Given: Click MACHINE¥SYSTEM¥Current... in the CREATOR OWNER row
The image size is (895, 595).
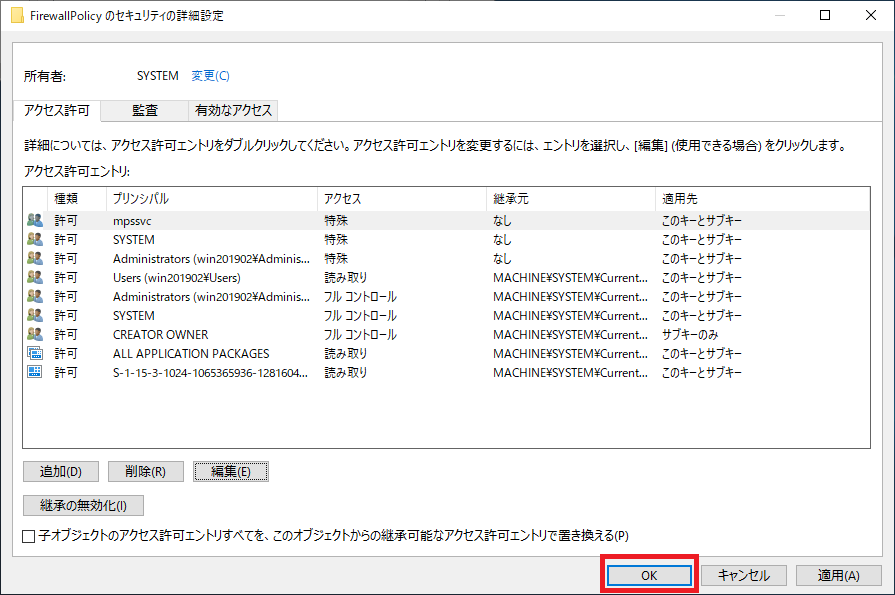Looking at the screenshot, I should tap(570, 334).
